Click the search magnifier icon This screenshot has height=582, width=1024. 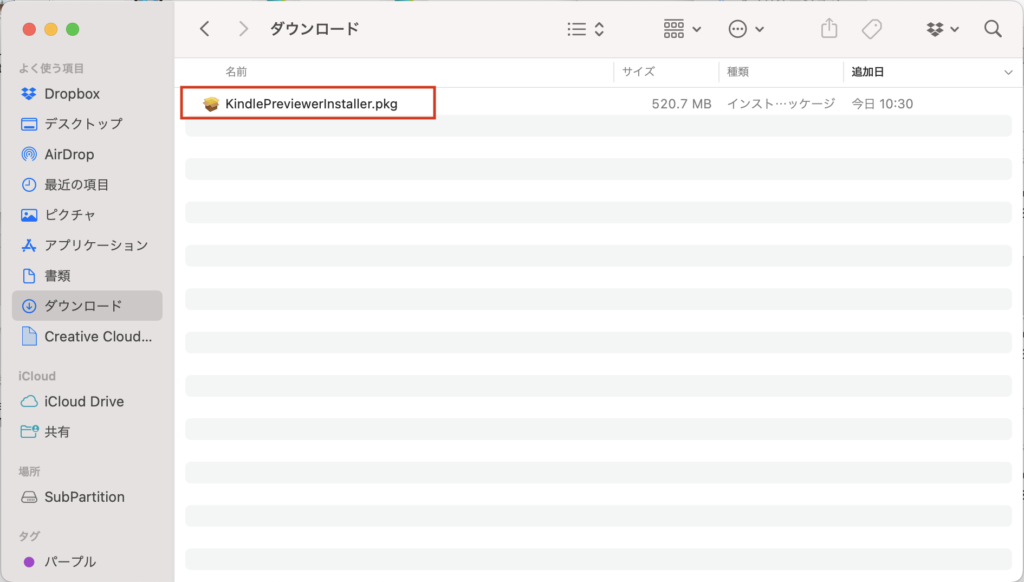(993, 29)
